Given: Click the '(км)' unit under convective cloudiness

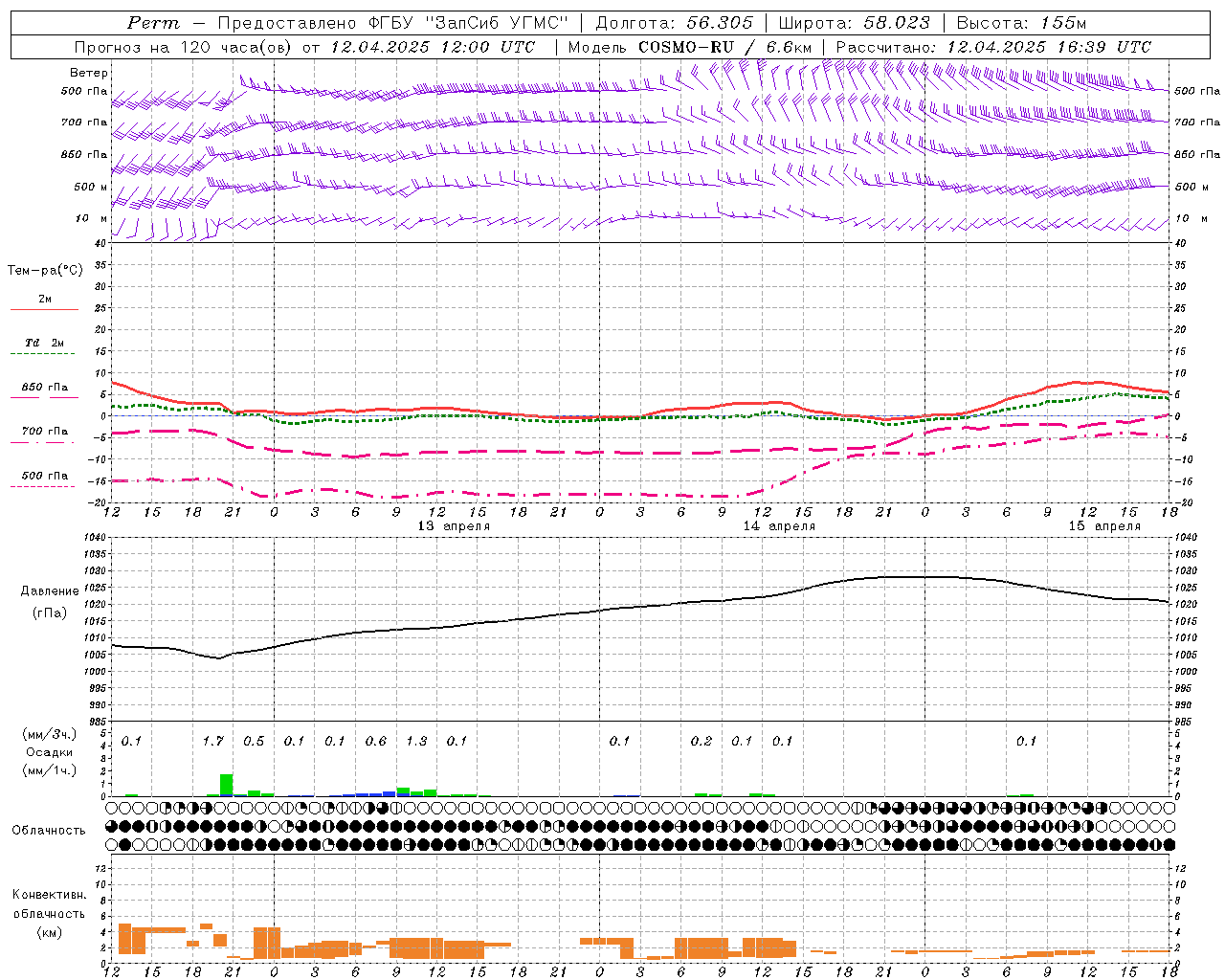Looking at the screenshot, I should 49,932.
